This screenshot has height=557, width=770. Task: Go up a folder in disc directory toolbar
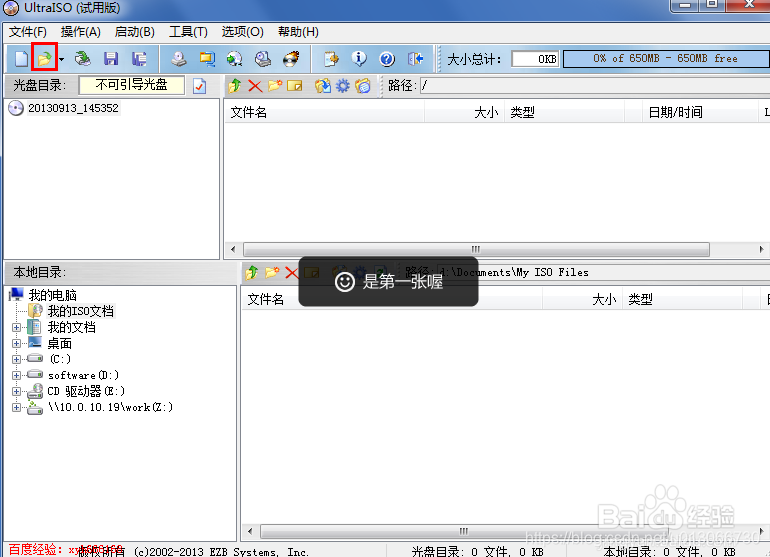point(235,86)
